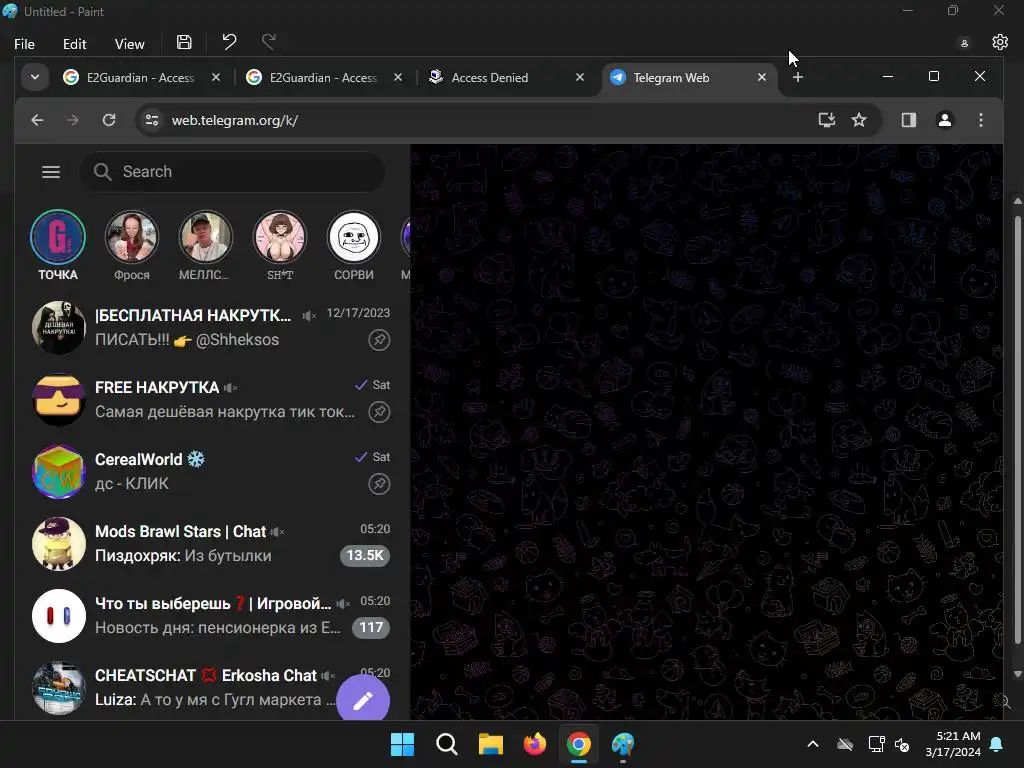
Task: Open the 5:21 AM clock
Action: [953, 744]
